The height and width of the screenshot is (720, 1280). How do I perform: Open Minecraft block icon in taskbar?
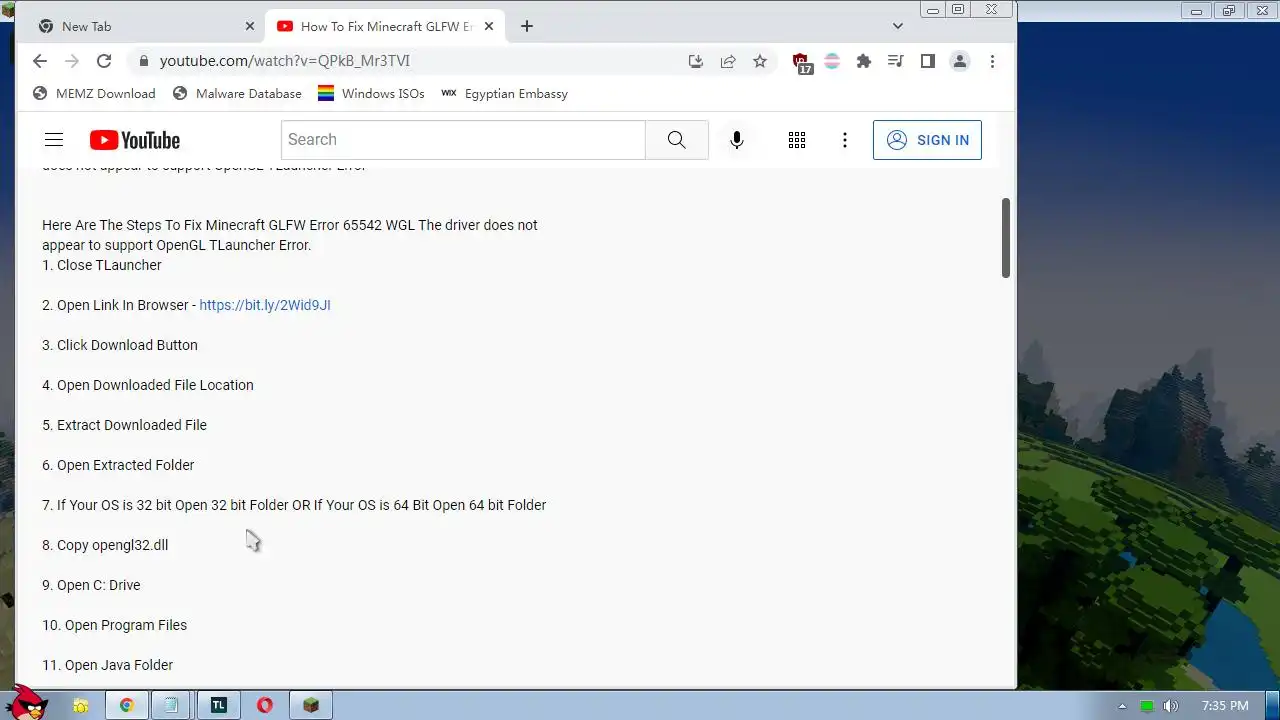click(311, 705)
